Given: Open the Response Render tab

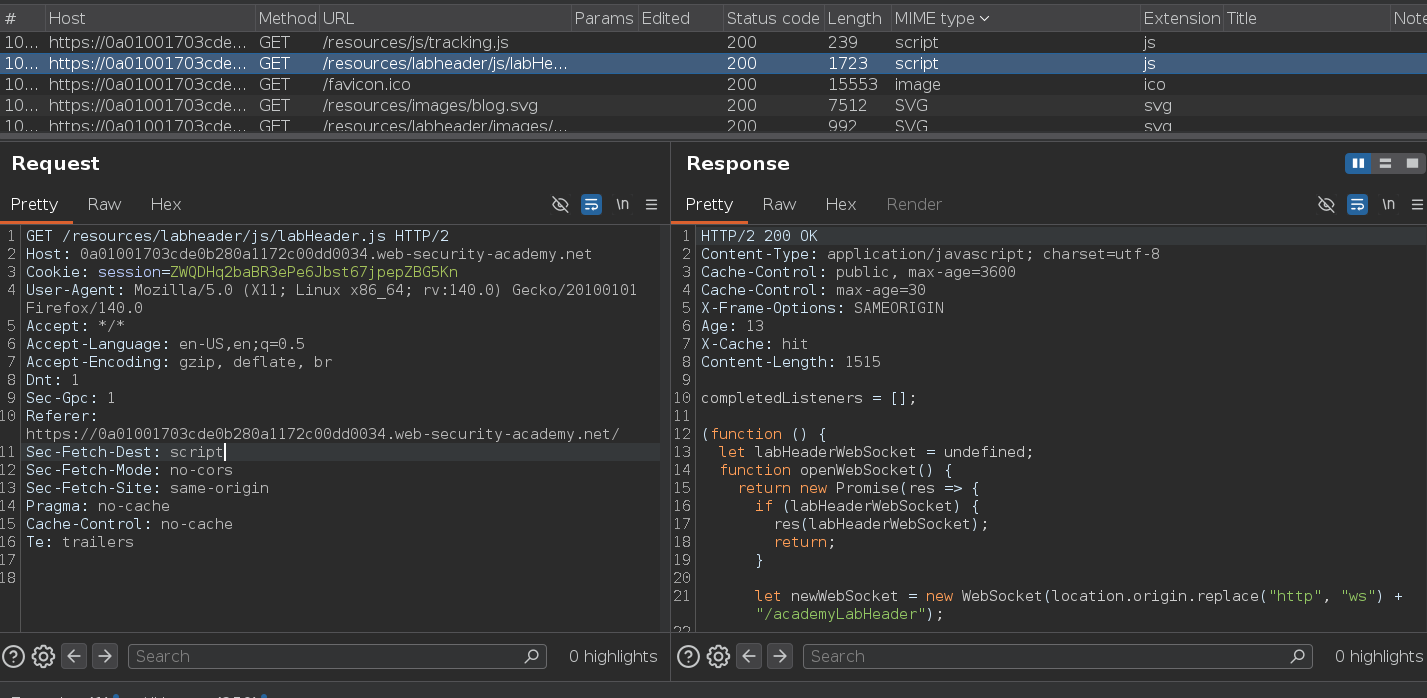Looking at the screenshot, I should 914,204.
